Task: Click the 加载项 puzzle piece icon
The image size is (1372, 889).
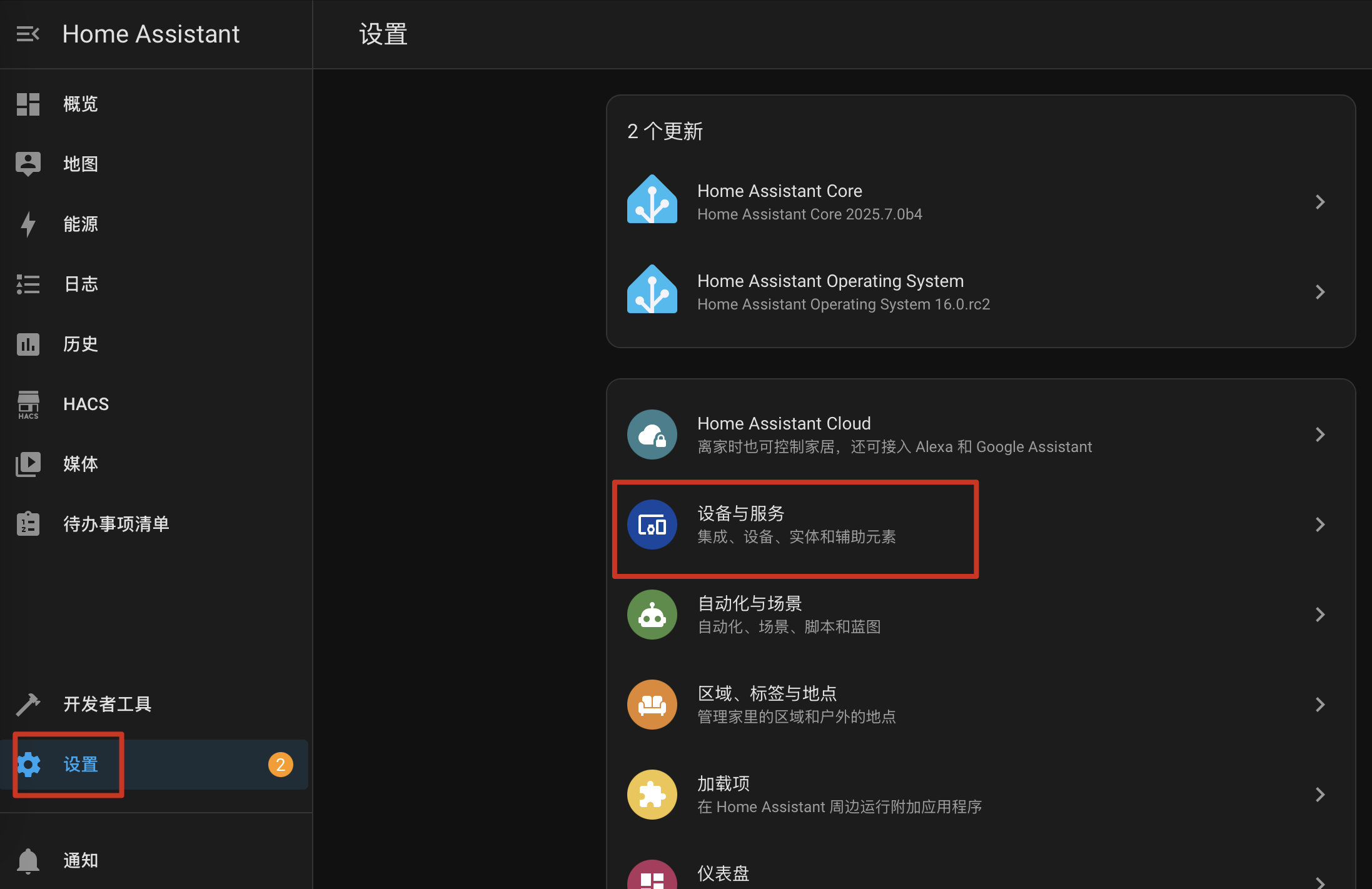Action: click(652, 795)
